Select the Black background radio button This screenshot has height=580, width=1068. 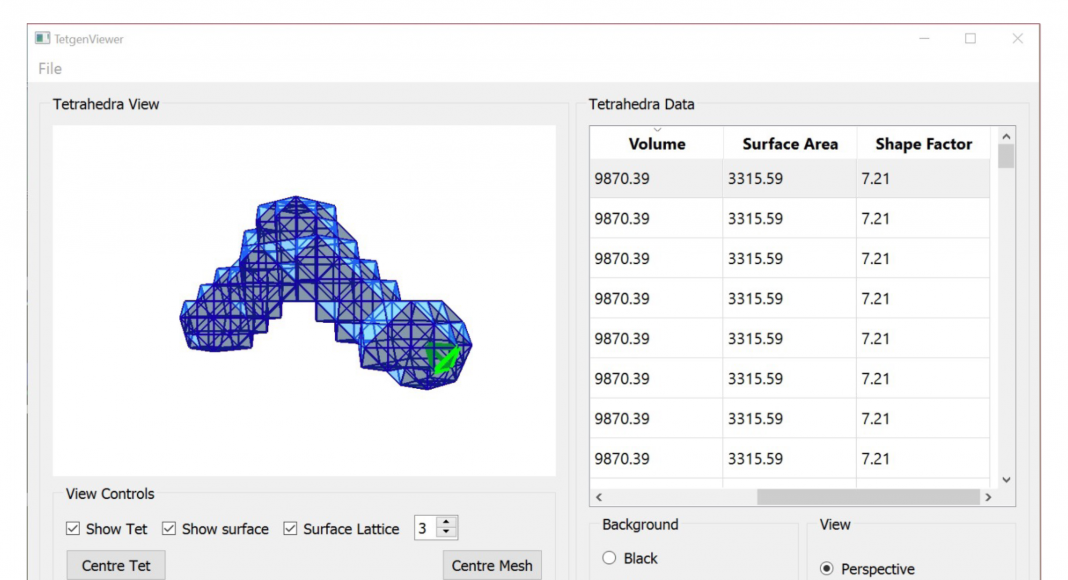609,558
